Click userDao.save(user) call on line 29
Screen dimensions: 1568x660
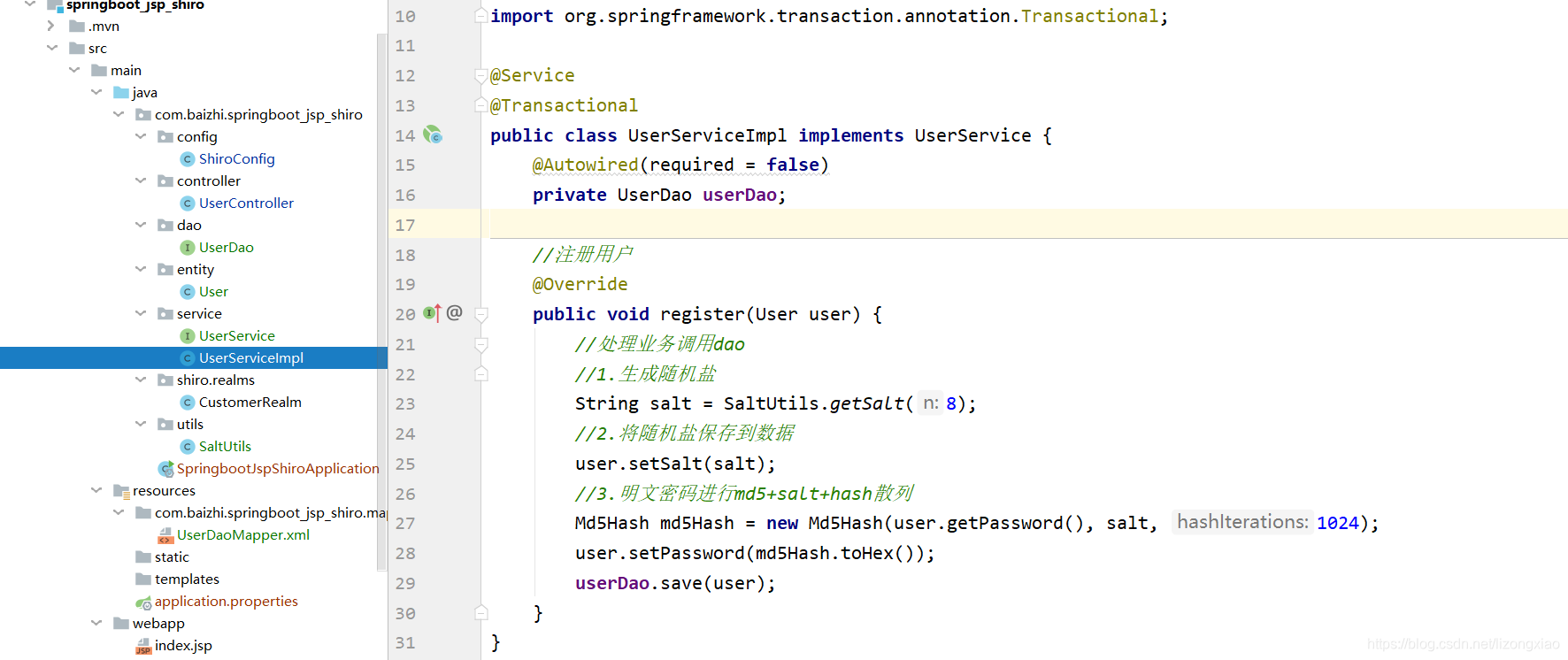pyautogui.click(x=675, y=583)
